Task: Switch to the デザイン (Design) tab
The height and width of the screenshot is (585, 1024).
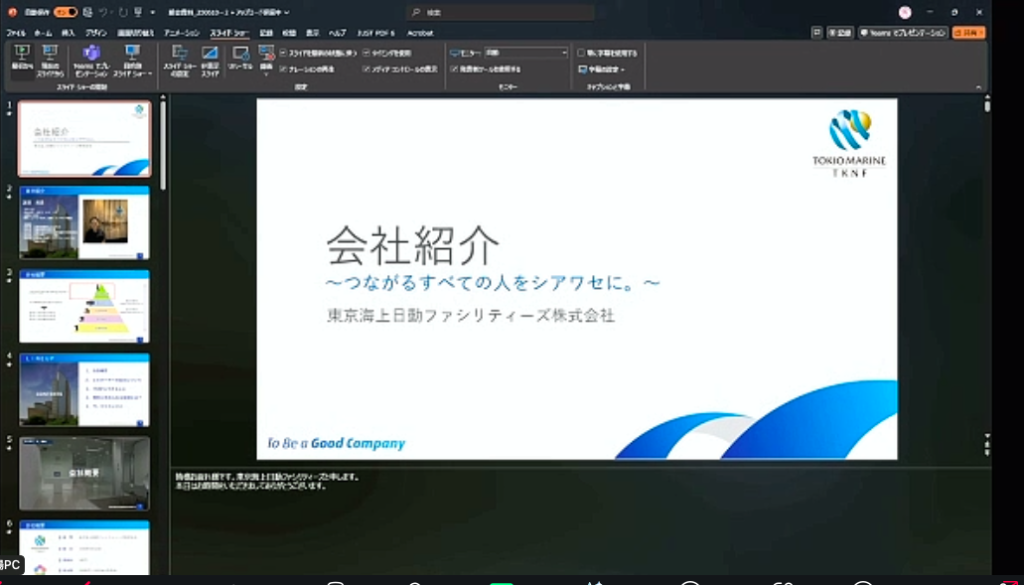Action: click(96, 33)
